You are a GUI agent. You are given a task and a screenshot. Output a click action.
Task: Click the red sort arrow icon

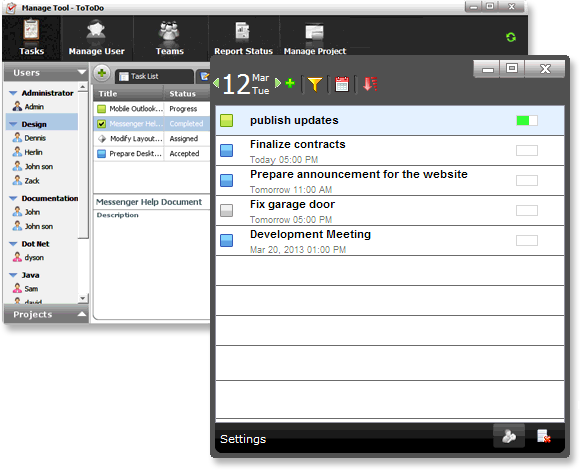pyautogui.click(x=370, y=84)
